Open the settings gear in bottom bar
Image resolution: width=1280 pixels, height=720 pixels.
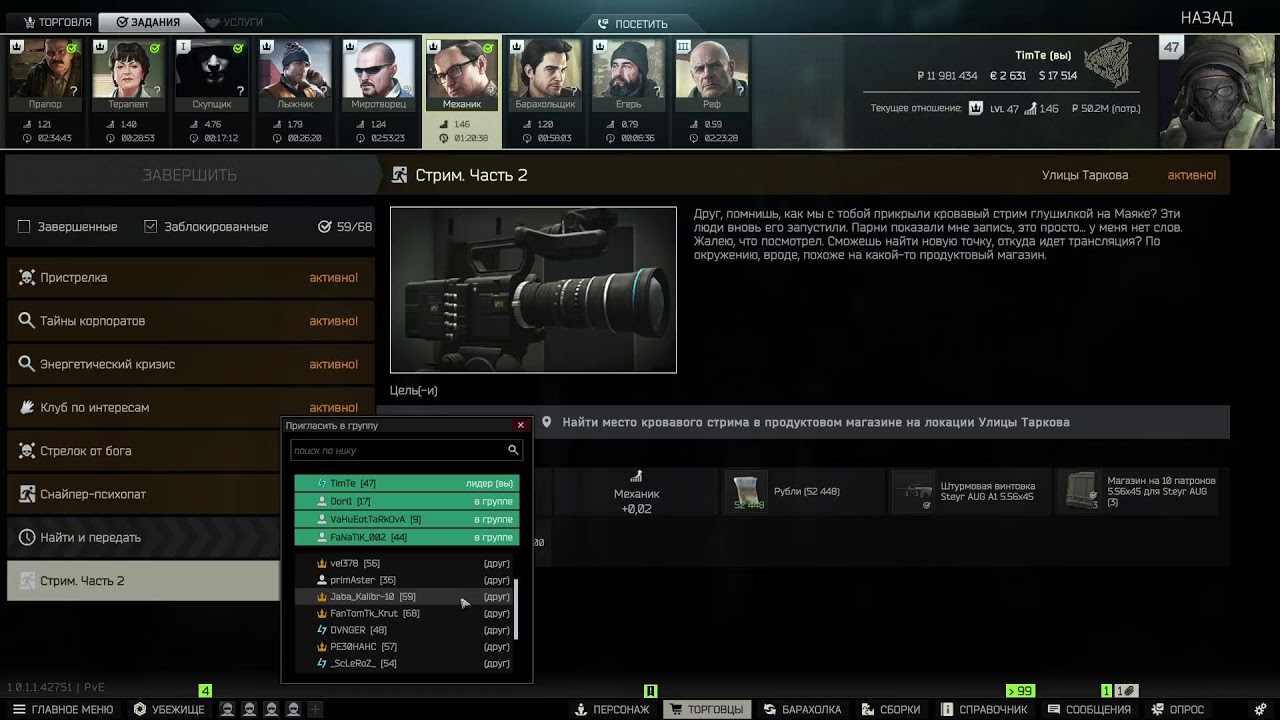(1260, 709)
